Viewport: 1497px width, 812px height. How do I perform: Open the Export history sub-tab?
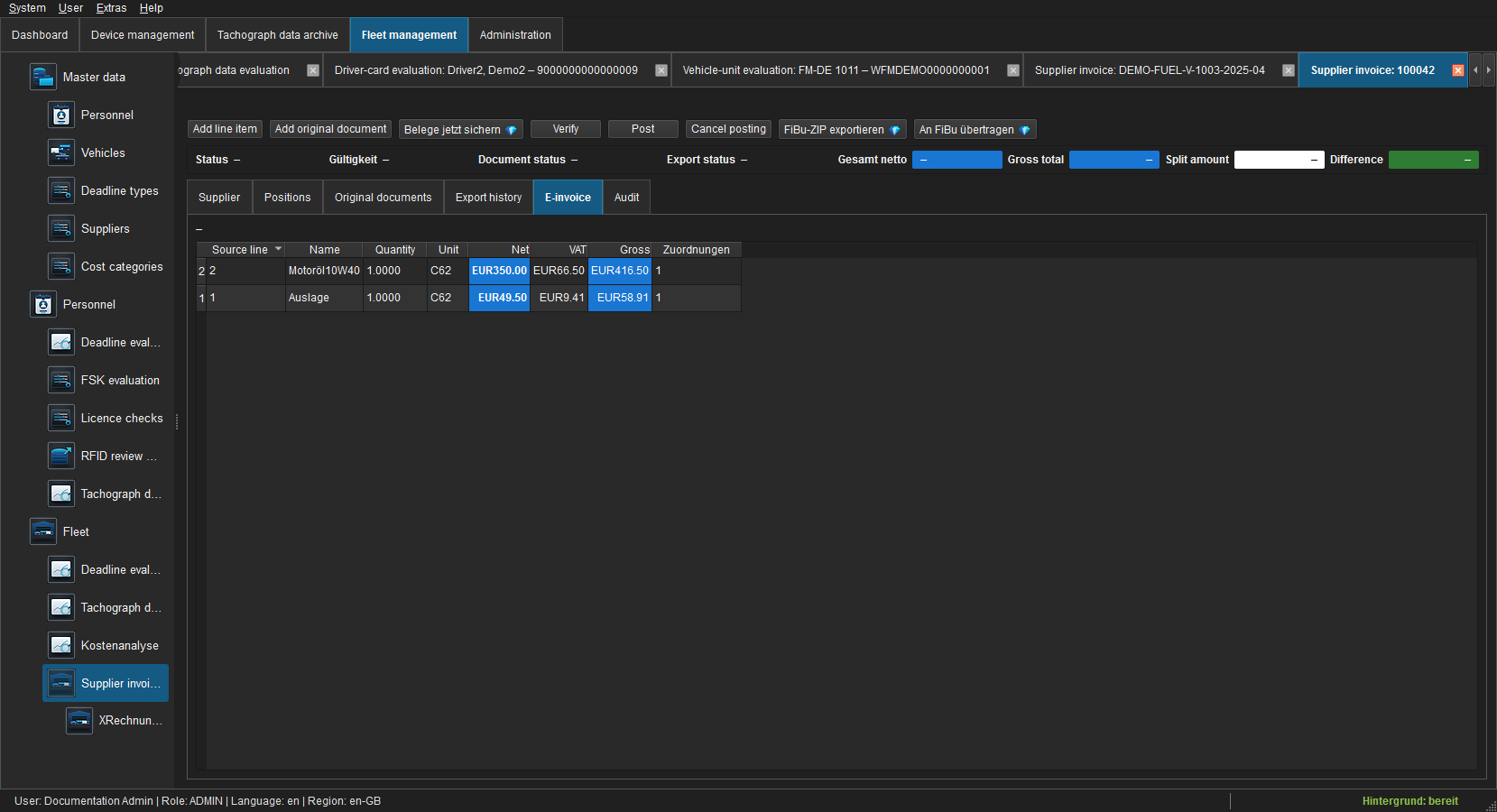click(488, 198)
